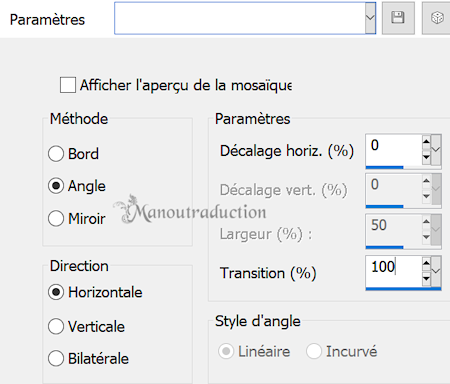This screenshot has height=384, width=450.
Task: Select the Incurvé angle style option
Action: coord(342,351)
